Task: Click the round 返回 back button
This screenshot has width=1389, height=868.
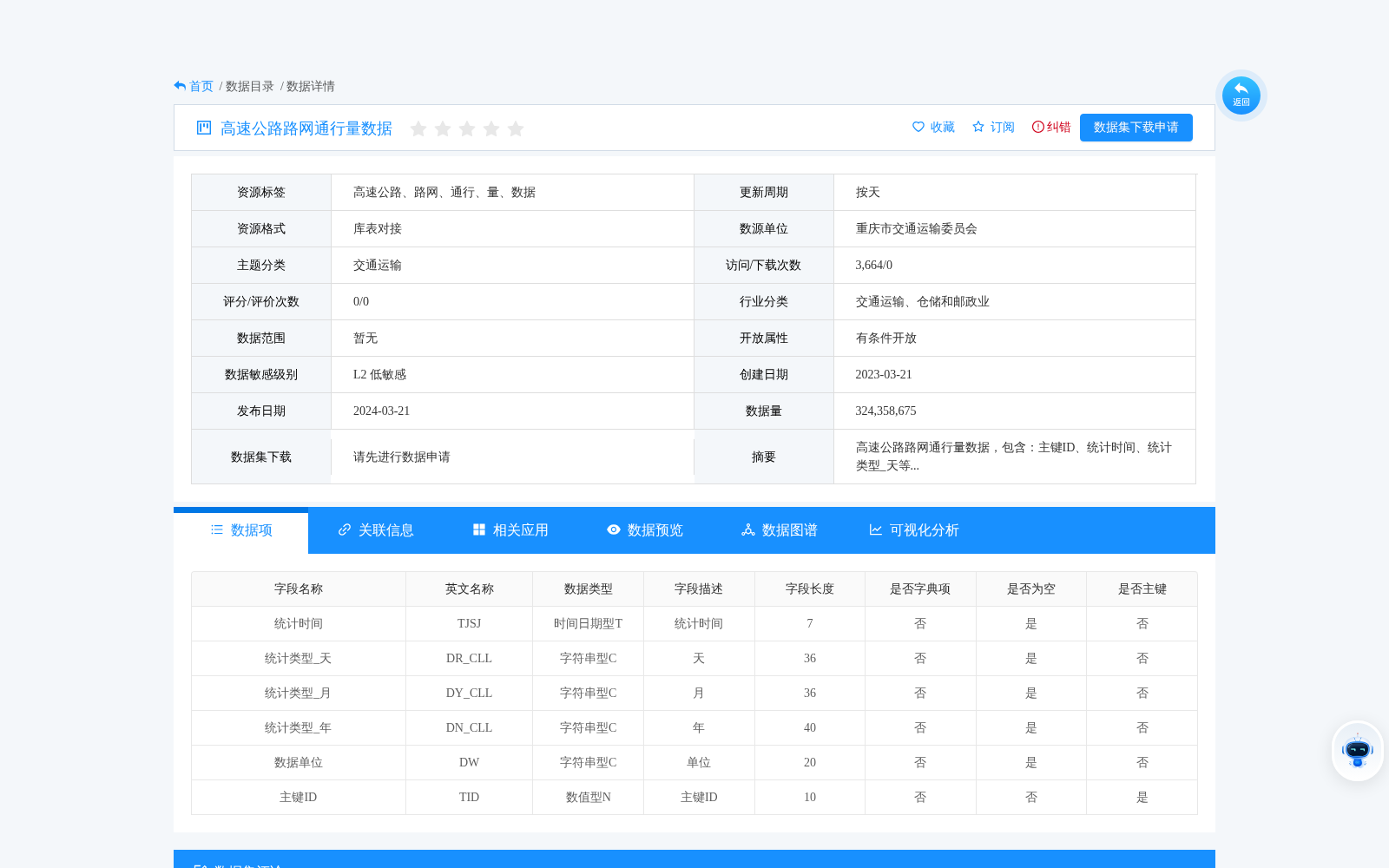Action: coord(1241,95)
